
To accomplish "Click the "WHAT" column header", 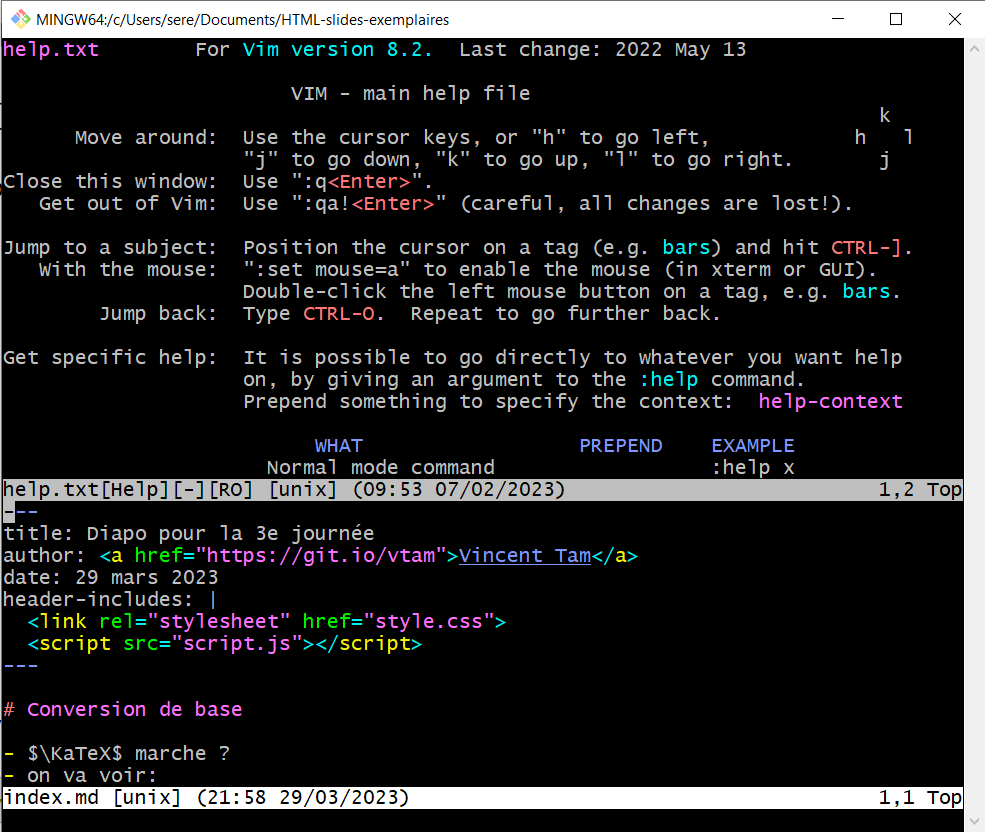I will click(338, 446).
